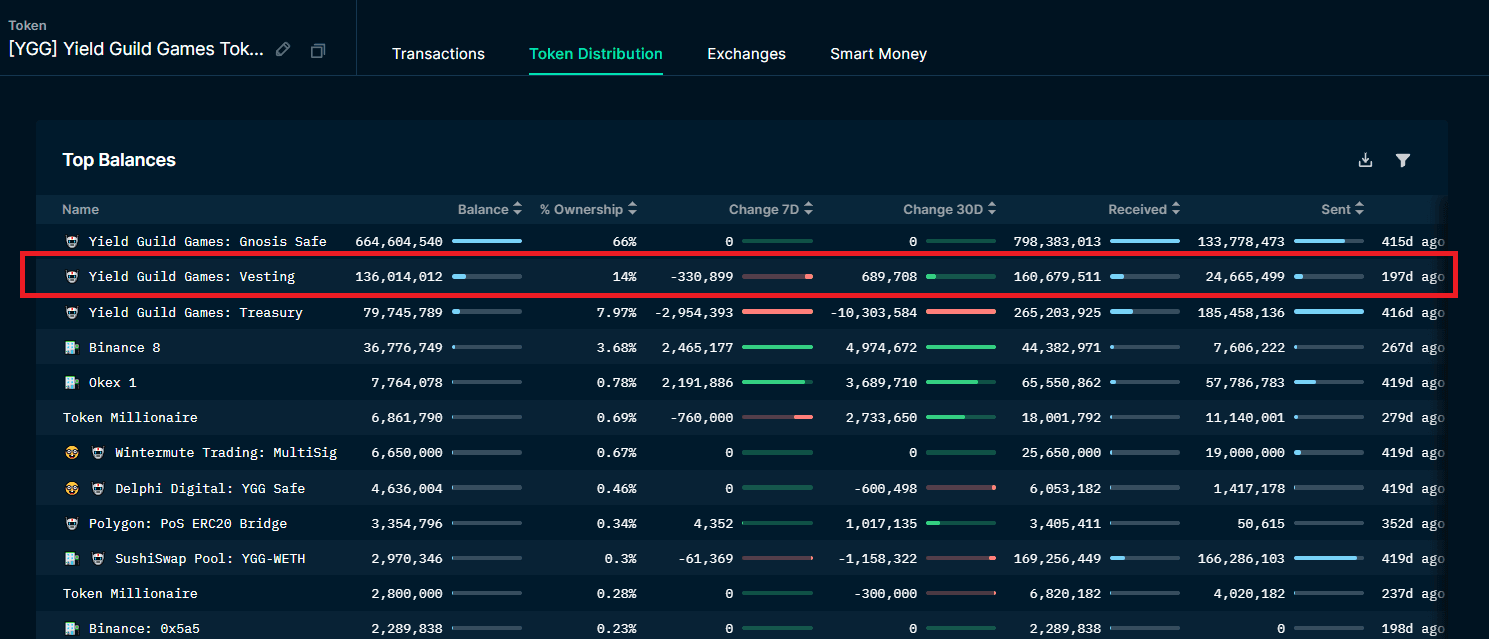
Task: Switch to the Token Distribution tab
Action: tap(596, 54)
